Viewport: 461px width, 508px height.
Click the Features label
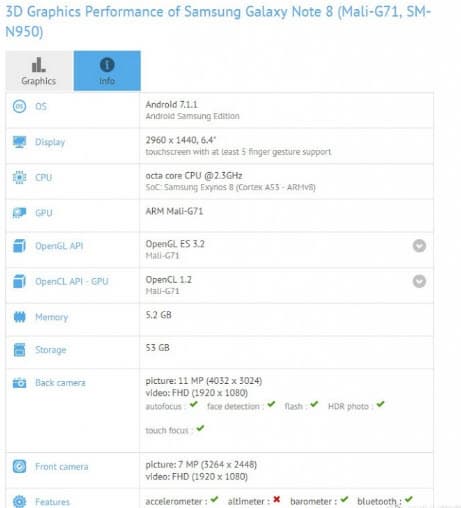click(52, 502)
